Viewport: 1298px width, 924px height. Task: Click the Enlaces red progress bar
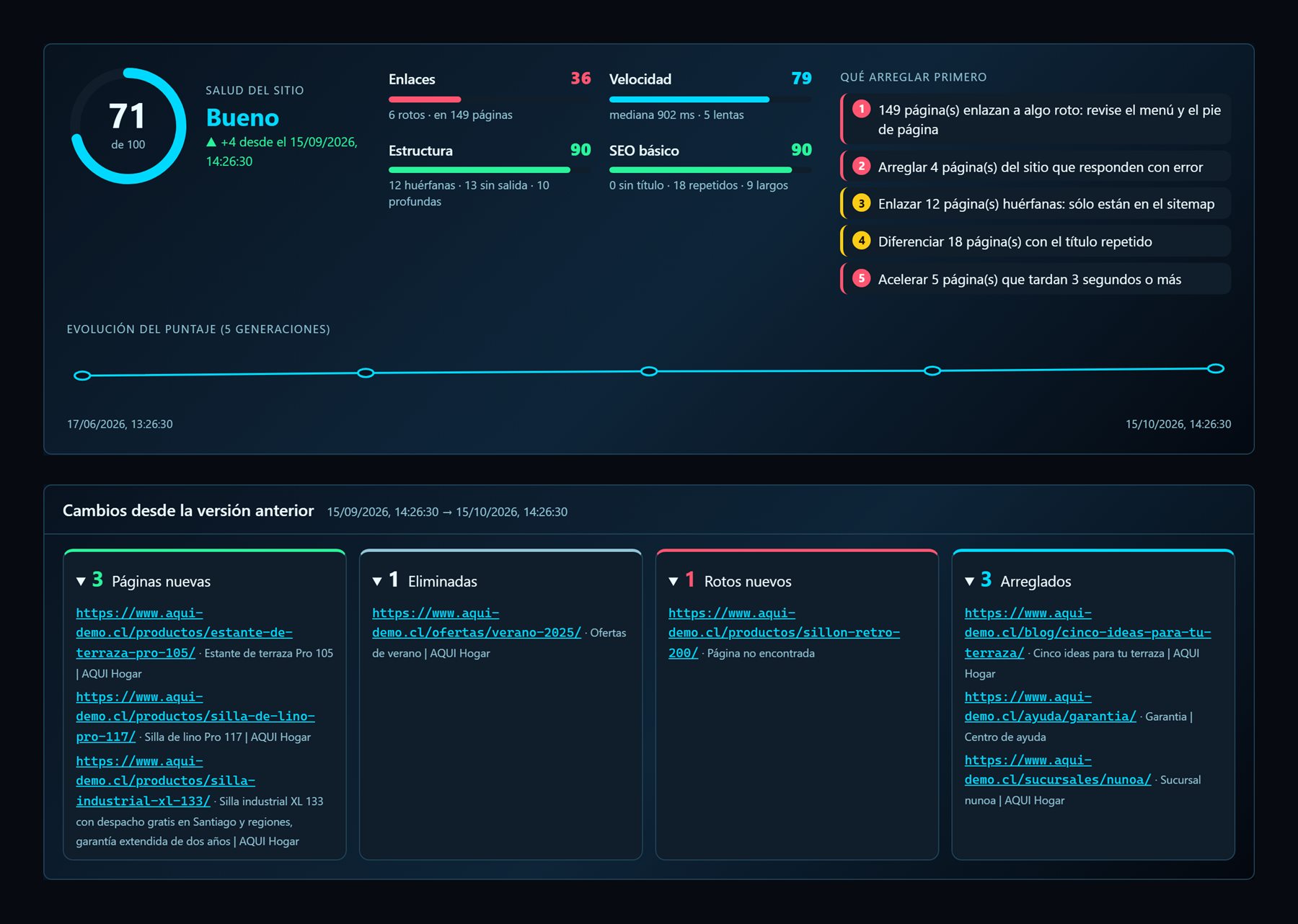click(425, 99)
